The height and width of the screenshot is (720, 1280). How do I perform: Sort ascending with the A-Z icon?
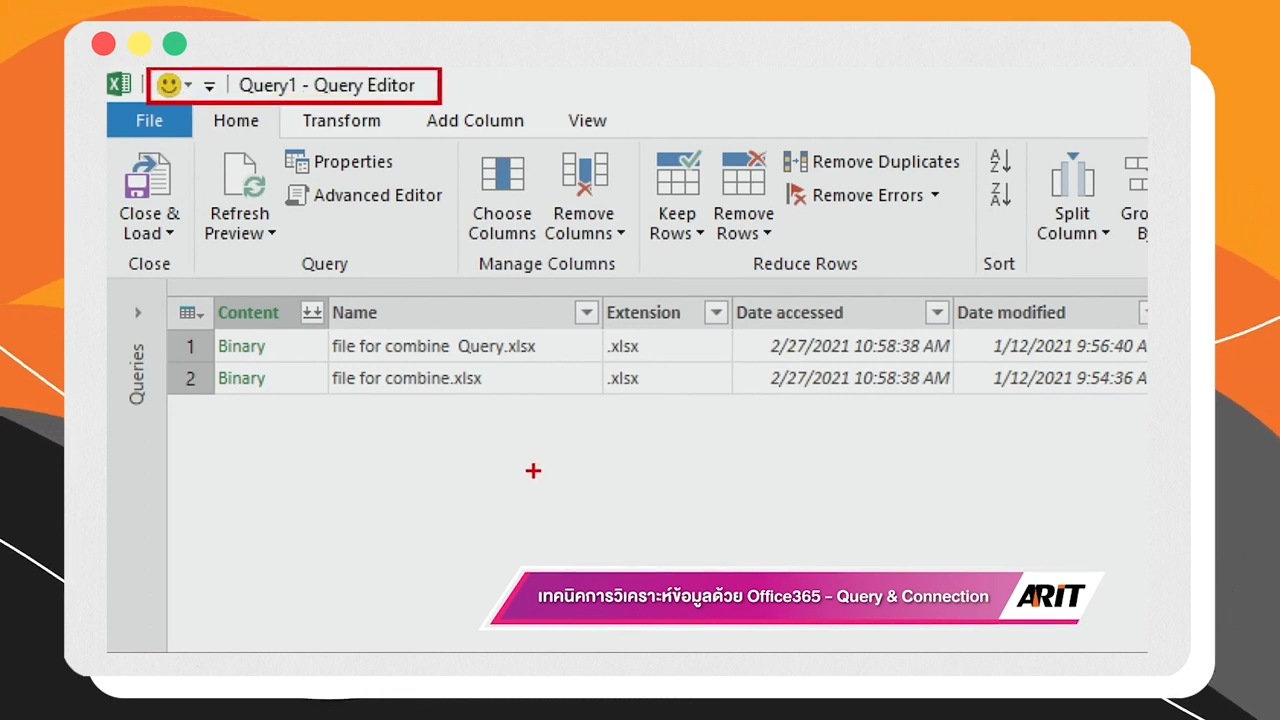point(999,161)
